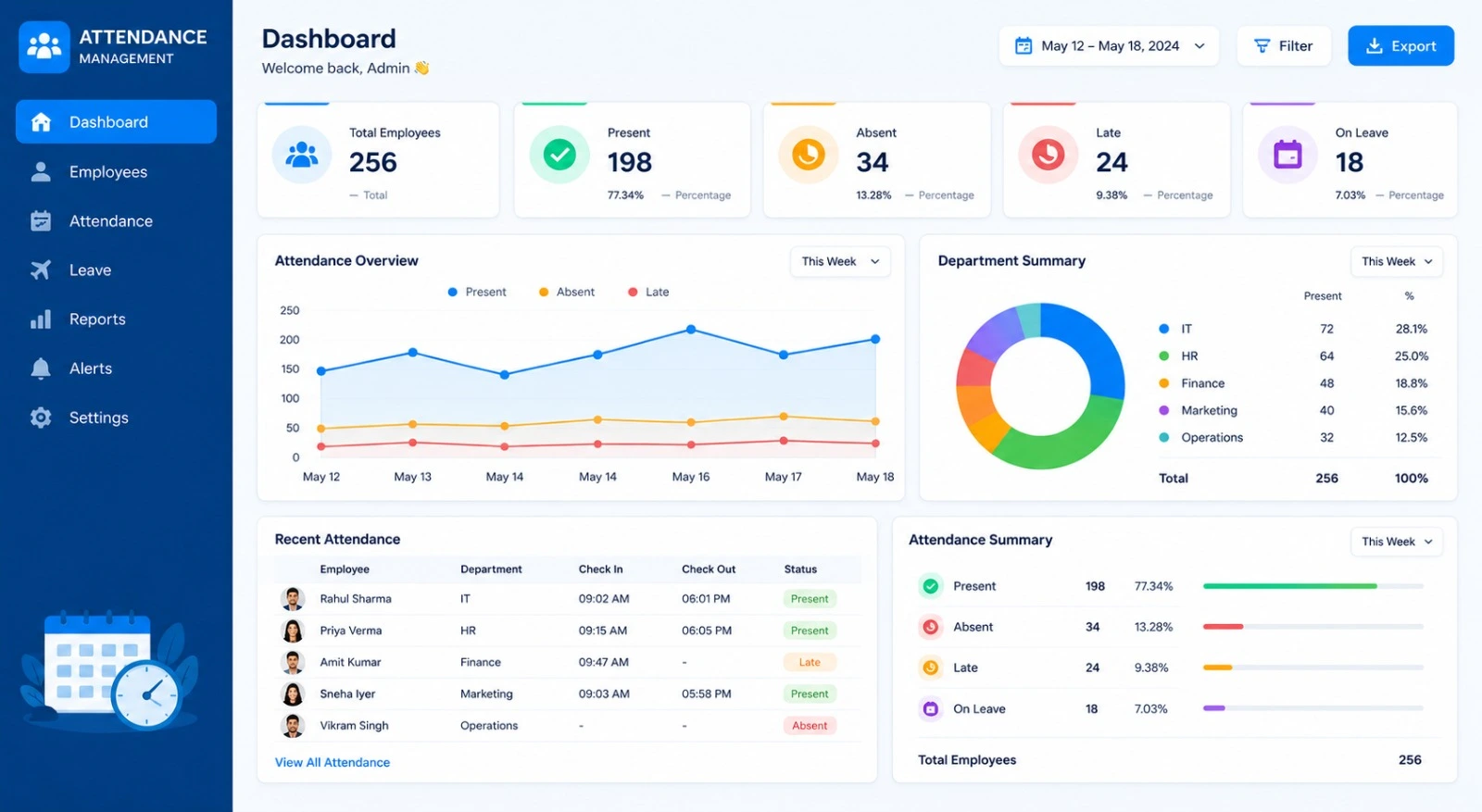The height and width of the screenshot is (812, 1482).
Task: Open the May 12 – May 18 date dropdown
Action: coord(1109,46)
